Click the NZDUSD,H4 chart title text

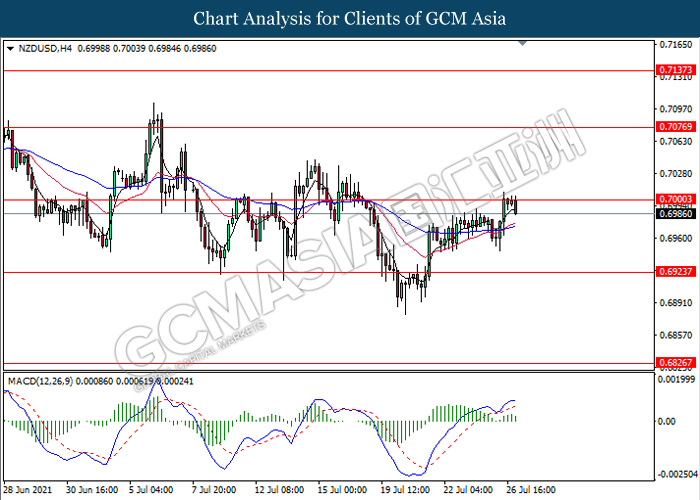tap(45, 48)
